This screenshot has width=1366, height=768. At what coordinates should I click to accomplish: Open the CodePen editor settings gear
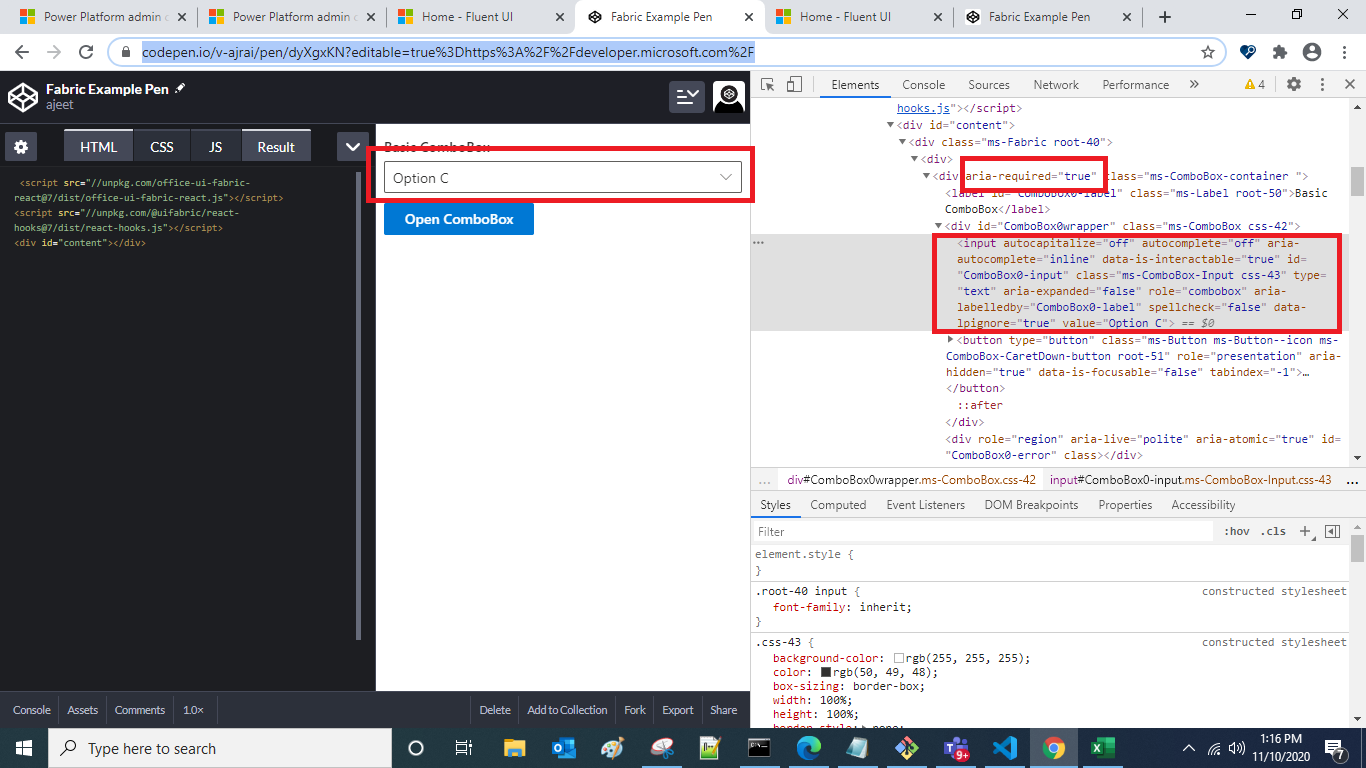pyautogui.click(x=21, y=146)
